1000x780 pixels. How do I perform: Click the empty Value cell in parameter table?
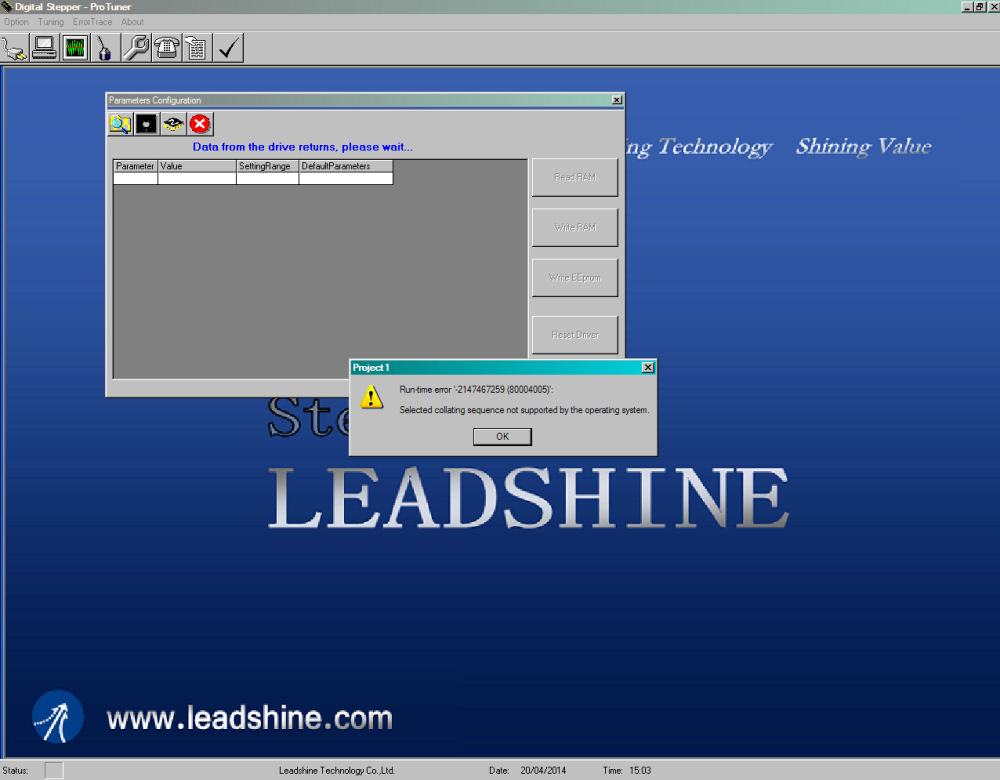pyautogui.click(x=197, y=179)
